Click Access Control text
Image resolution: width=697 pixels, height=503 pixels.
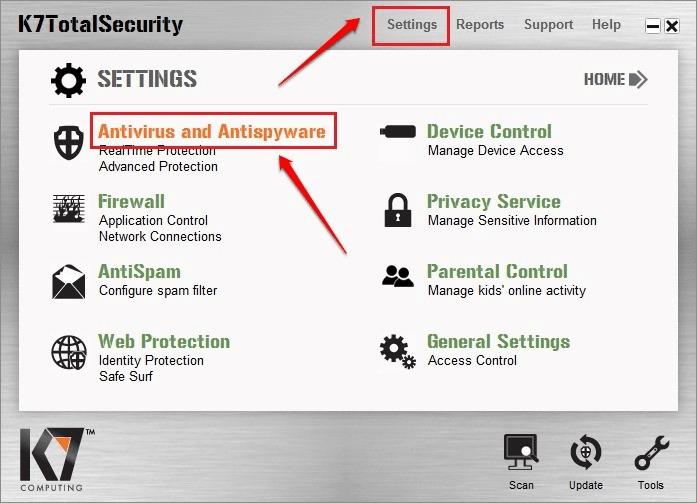(x=472, y=360)
